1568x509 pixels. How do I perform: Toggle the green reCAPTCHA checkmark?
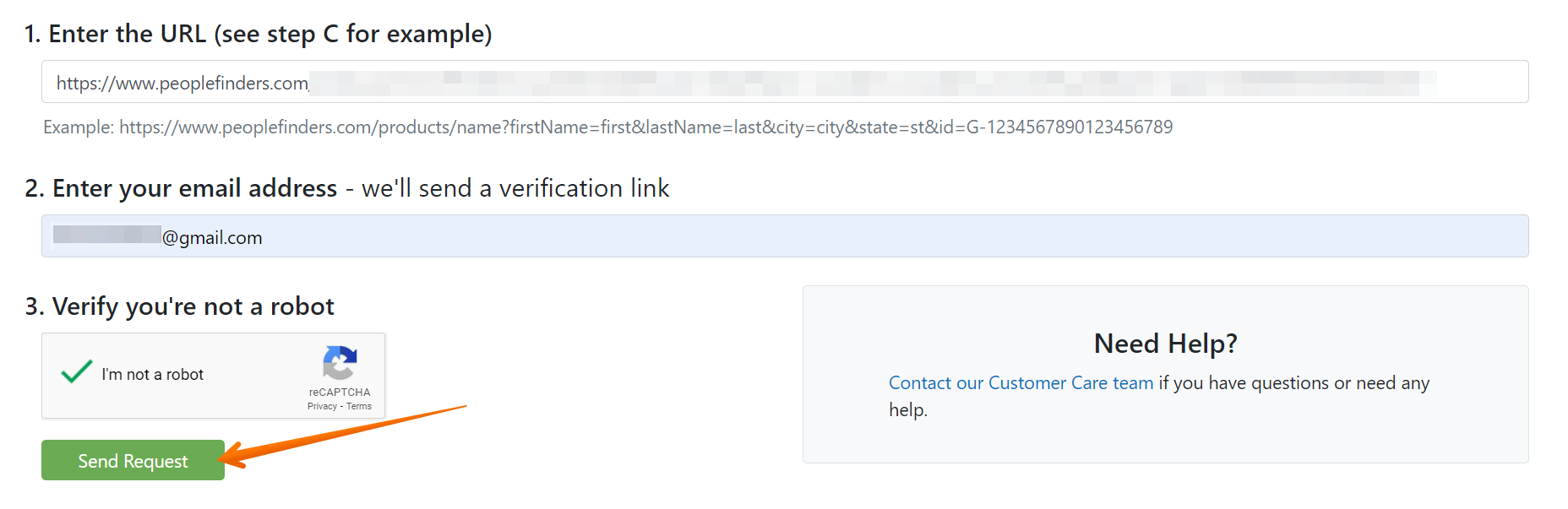(x=77, y=371)
